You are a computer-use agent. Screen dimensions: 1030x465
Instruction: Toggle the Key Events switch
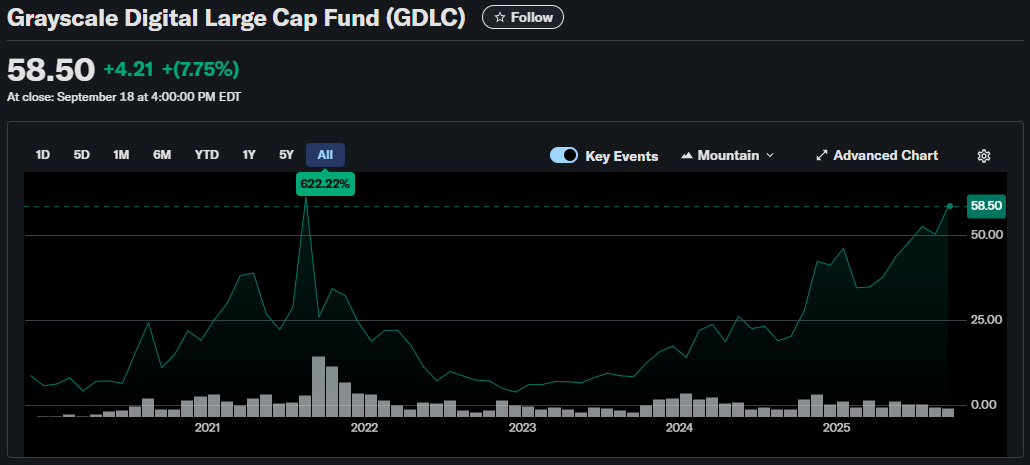[x=564, y=156]
